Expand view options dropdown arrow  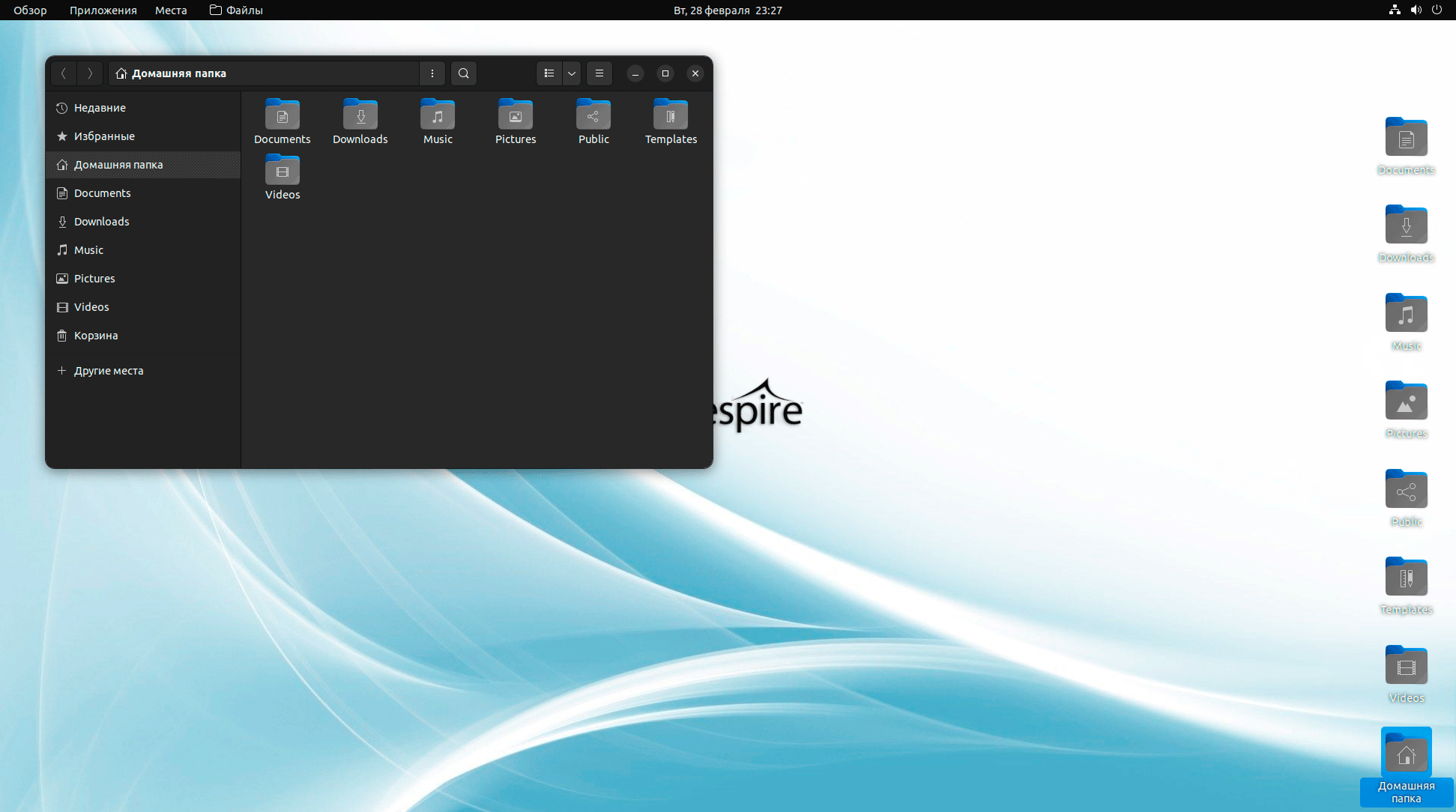[571, 73]
